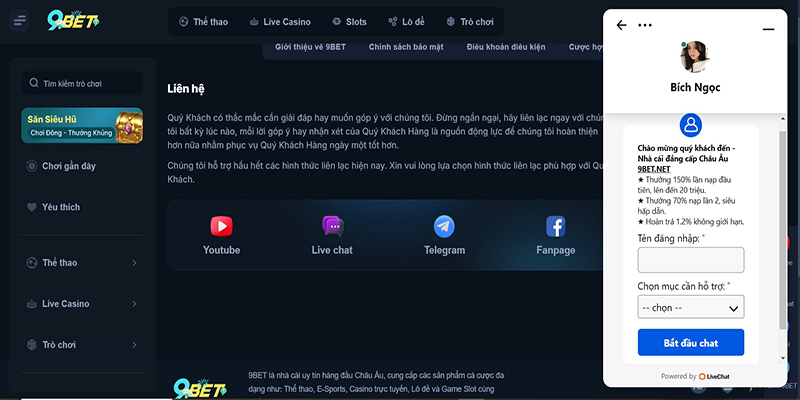
Task: Open the three-dot chat options menu
Action: tap(645, 25)
